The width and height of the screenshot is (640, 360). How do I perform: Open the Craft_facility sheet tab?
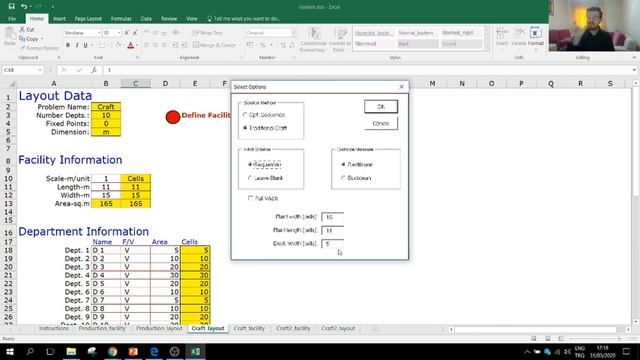click(249, 328)
